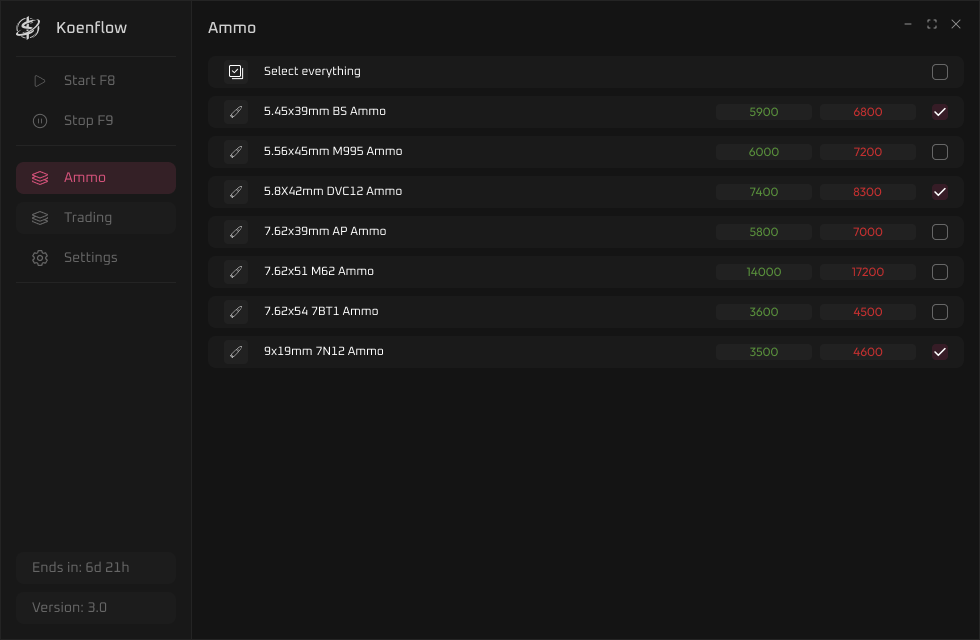Check the 7.62x51 M62 Ammo checkbox

click(x=939, y=272)
